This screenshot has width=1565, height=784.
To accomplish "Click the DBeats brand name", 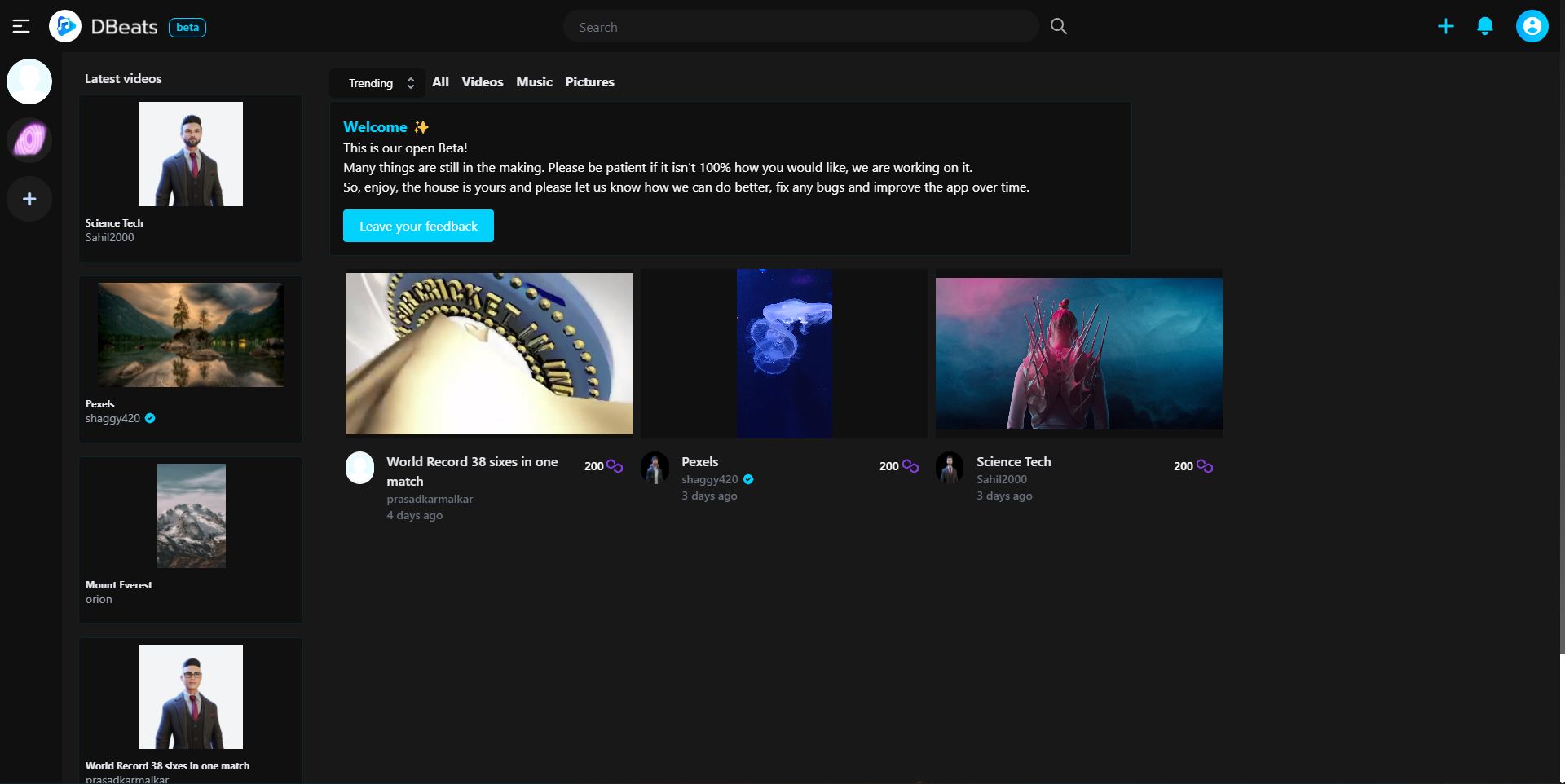I will (x=124, y=27).
